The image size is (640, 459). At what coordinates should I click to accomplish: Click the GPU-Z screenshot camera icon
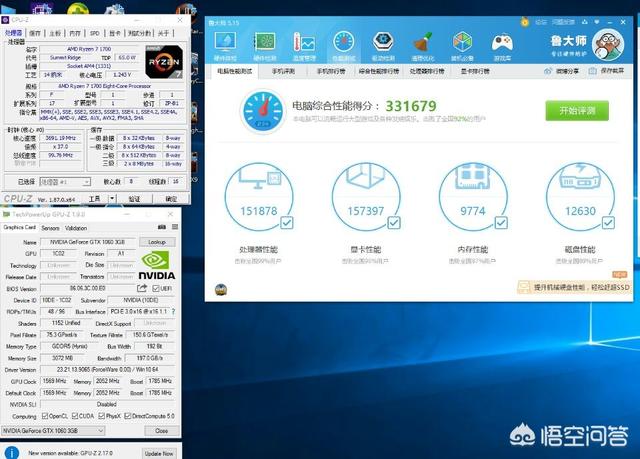(x=162, y=227)
